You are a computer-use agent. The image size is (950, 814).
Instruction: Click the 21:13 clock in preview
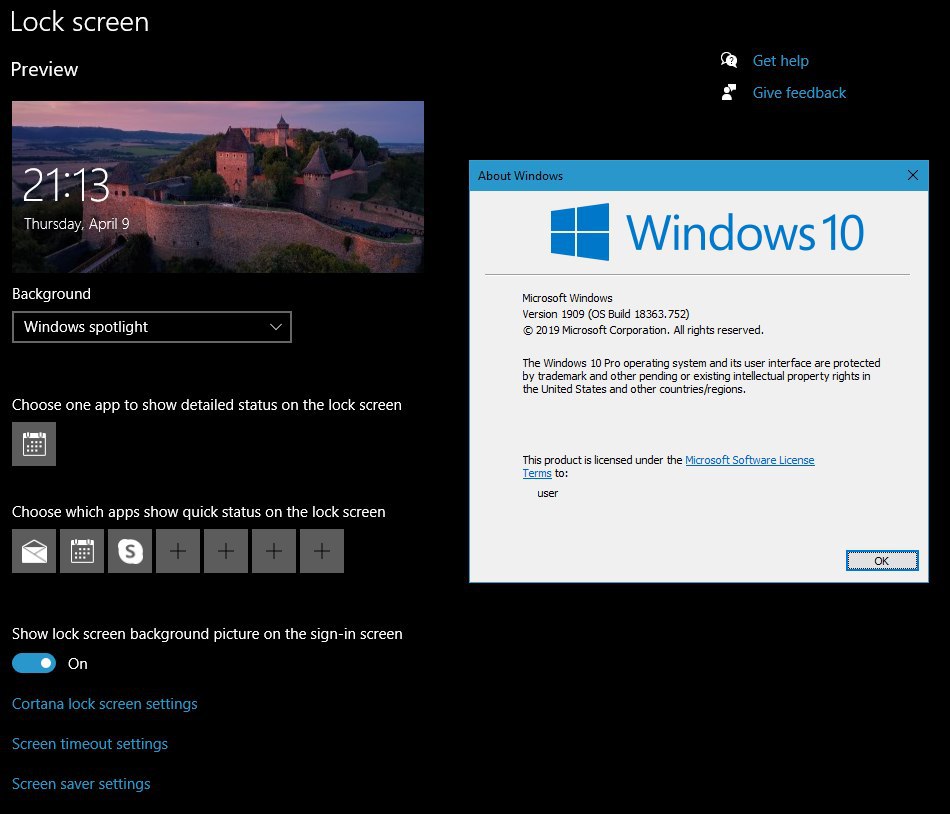(66, 185)
